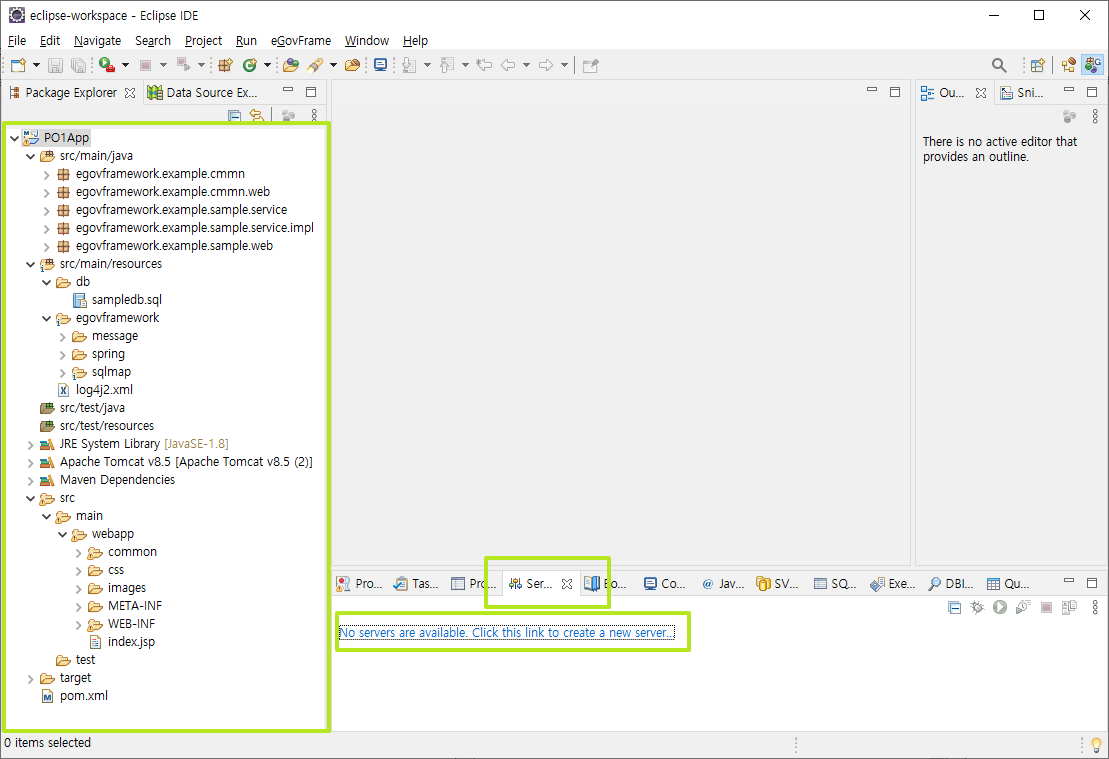Click the lightbulb tip icon in status bar

point(1096,744)
